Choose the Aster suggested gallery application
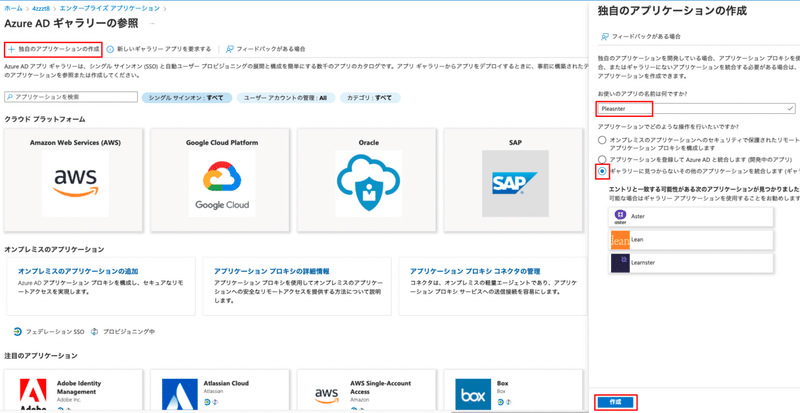This screenshot has width=800, height=413. click(x=691, y=217)
